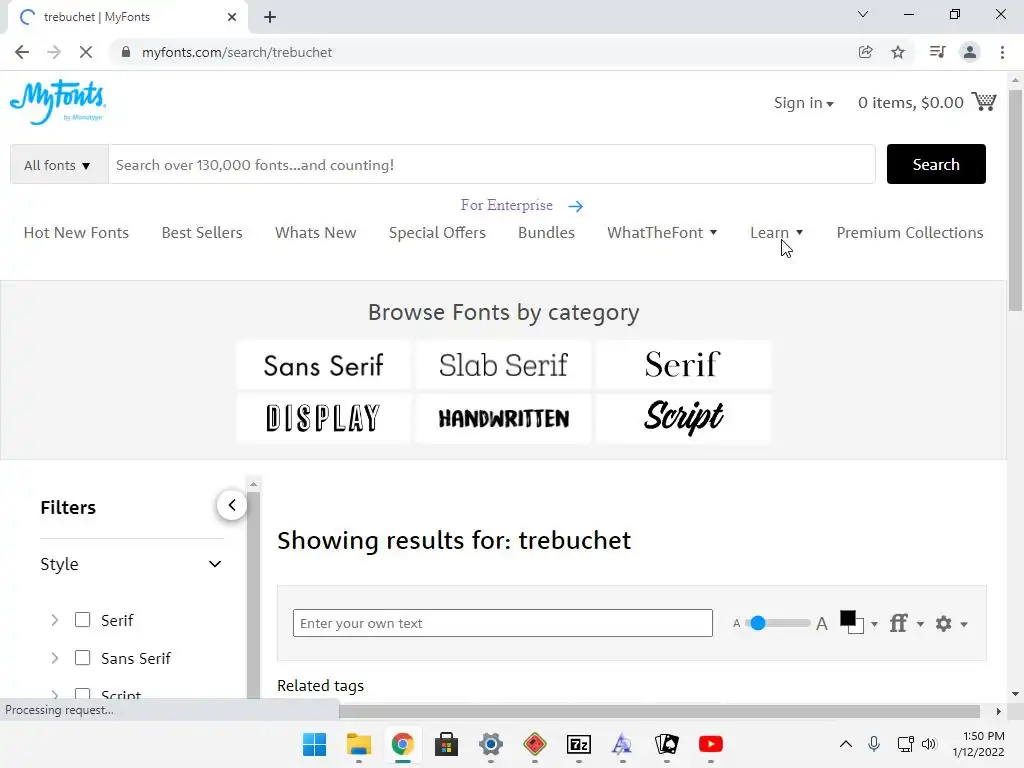Open the shopping cart icon
The height and width of the screenshot is (768, 1024).
point(984,102)
